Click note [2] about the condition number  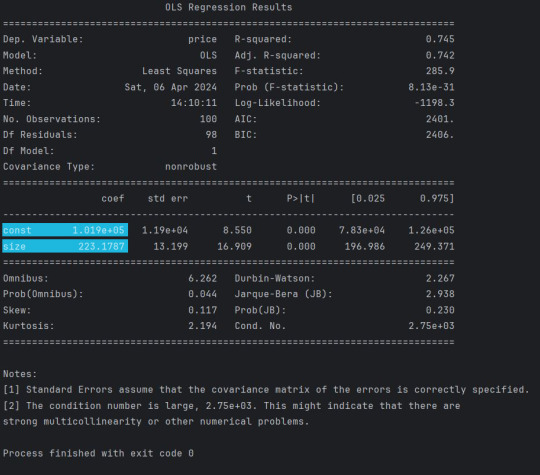pyautogui.click(x=231, y=406)
